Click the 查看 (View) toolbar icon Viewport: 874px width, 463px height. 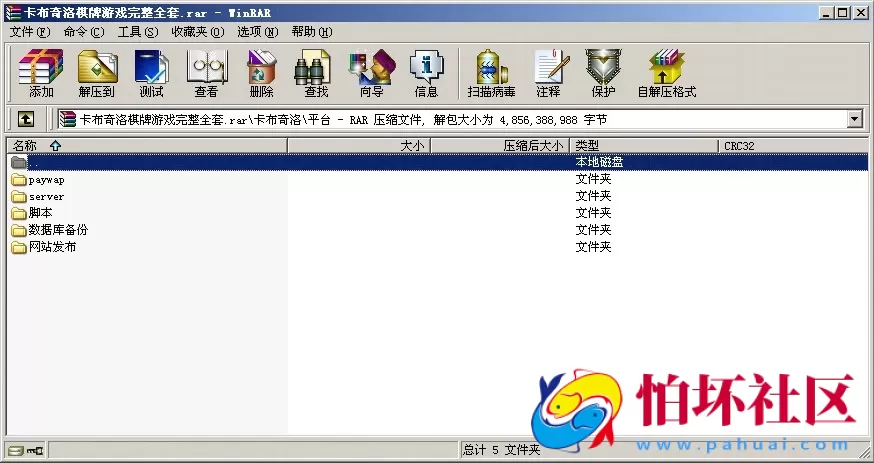(x=206, y=73)
